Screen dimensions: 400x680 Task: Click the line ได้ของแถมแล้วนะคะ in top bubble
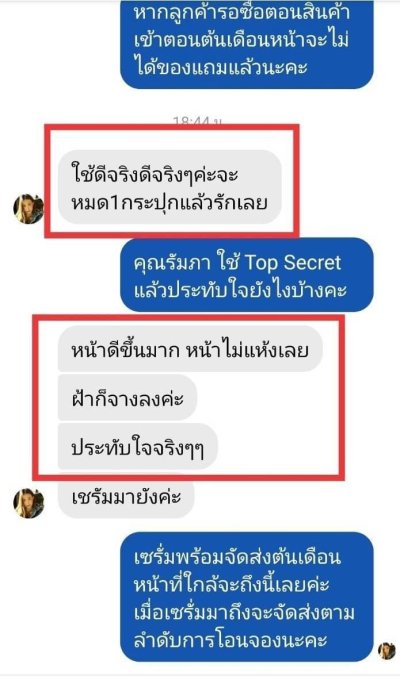pos(221,67)
